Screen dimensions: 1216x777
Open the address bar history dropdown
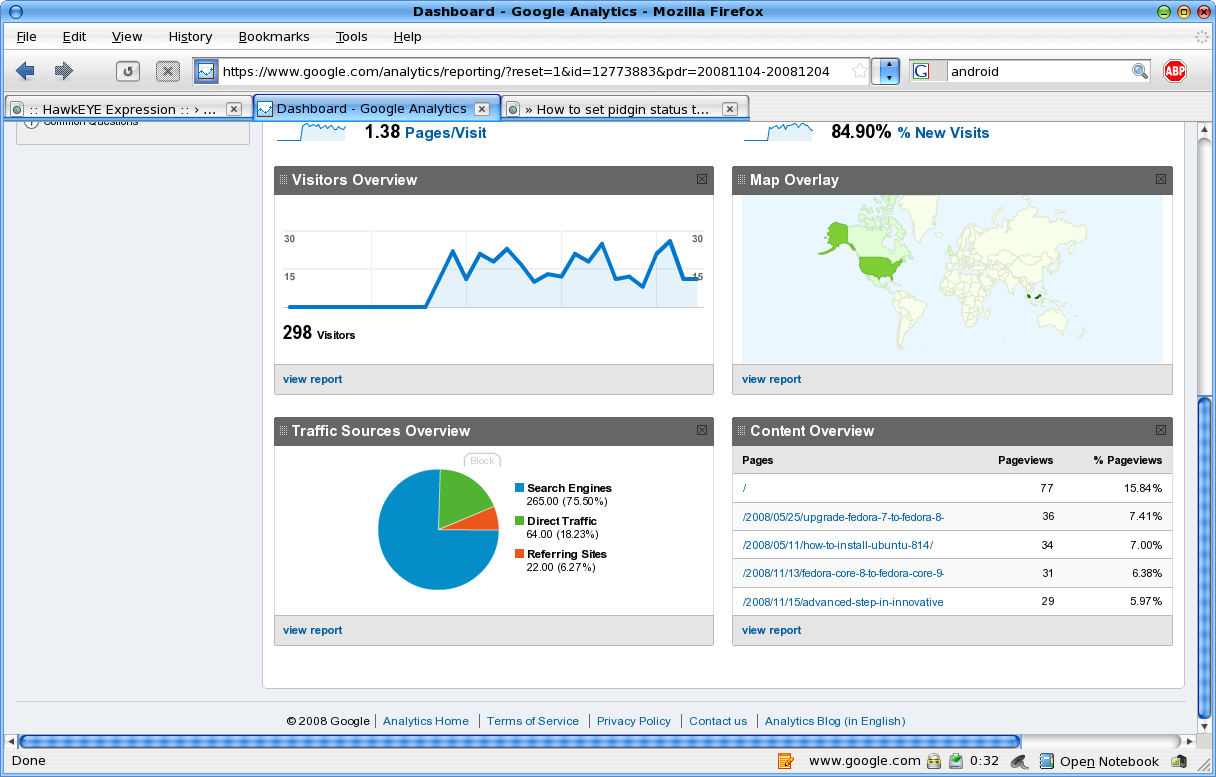[x=886, y=71]
